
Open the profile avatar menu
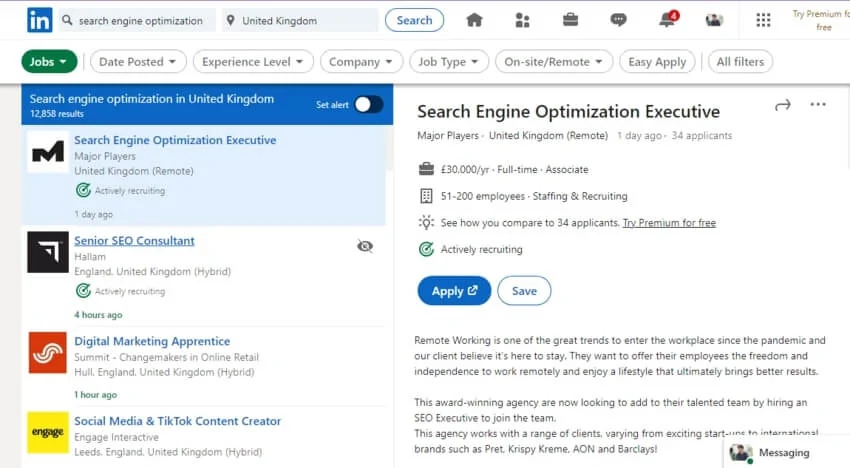coord(714,20)
